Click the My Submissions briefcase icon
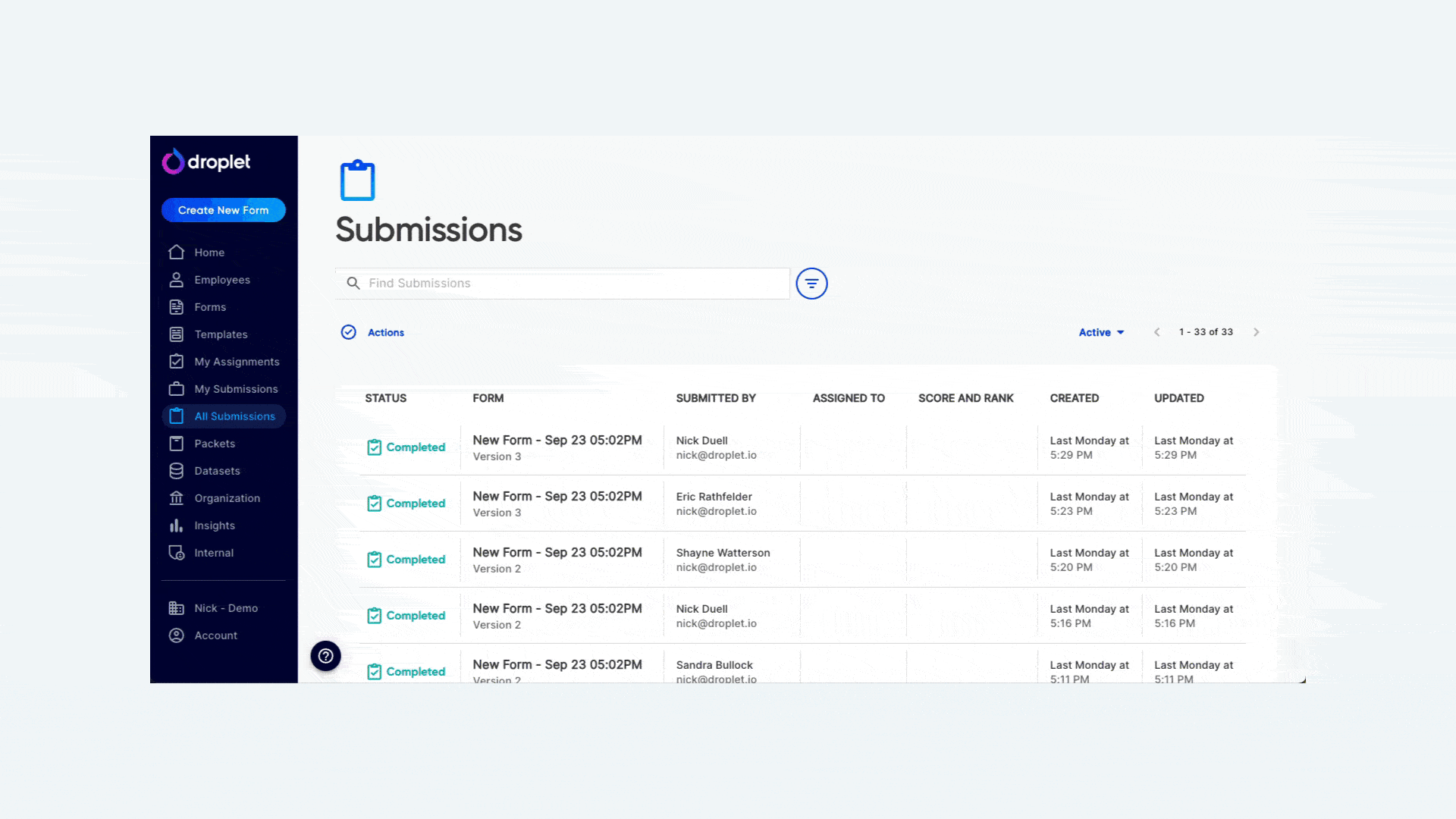This screenshot has height=819, width=1456. tap(177, 389)
